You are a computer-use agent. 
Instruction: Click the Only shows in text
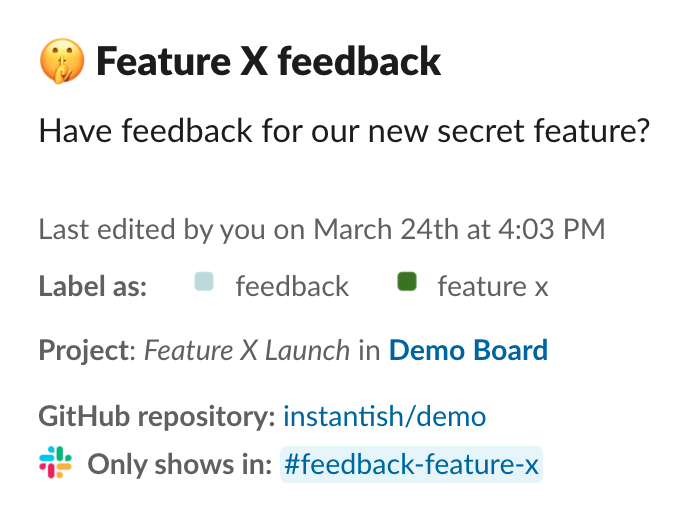(x=180, y=464)
